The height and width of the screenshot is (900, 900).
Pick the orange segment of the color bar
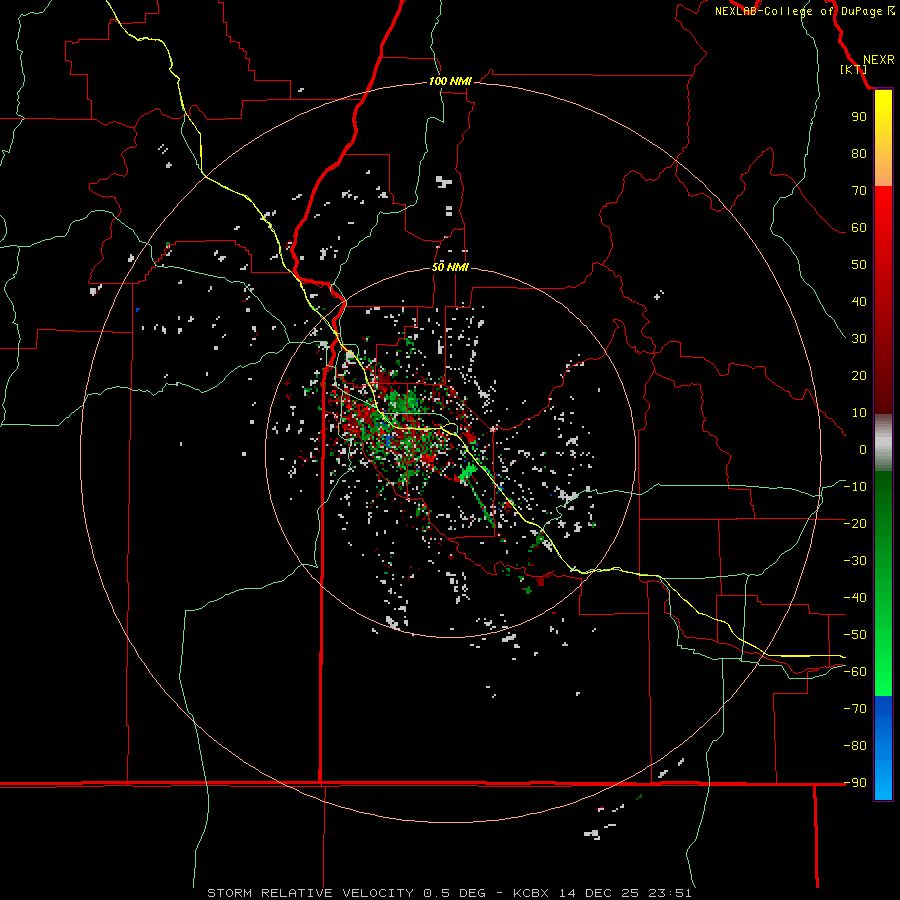point(883,170)
